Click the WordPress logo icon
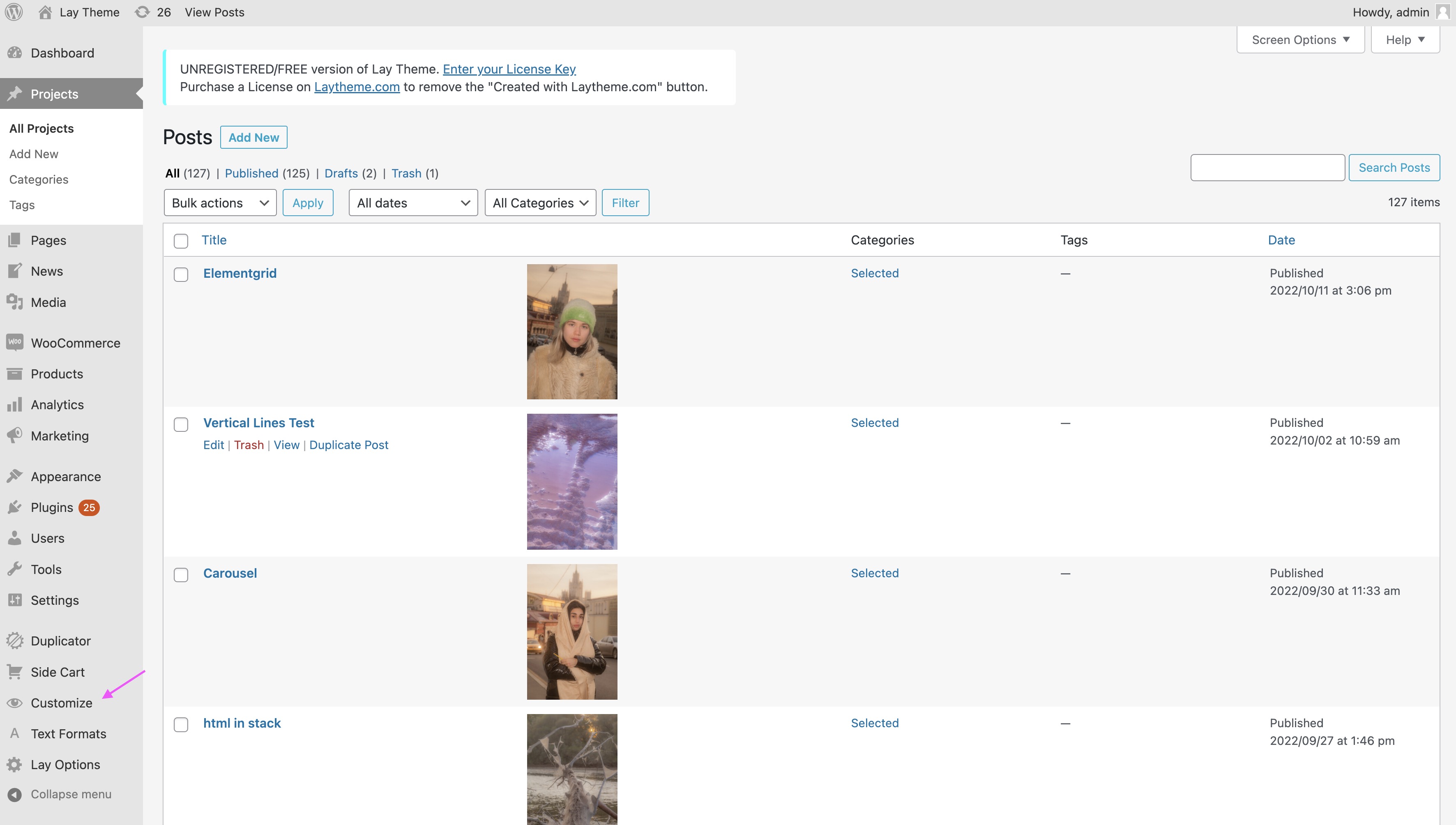This screenshot has width=1456, height=825. 14,12
